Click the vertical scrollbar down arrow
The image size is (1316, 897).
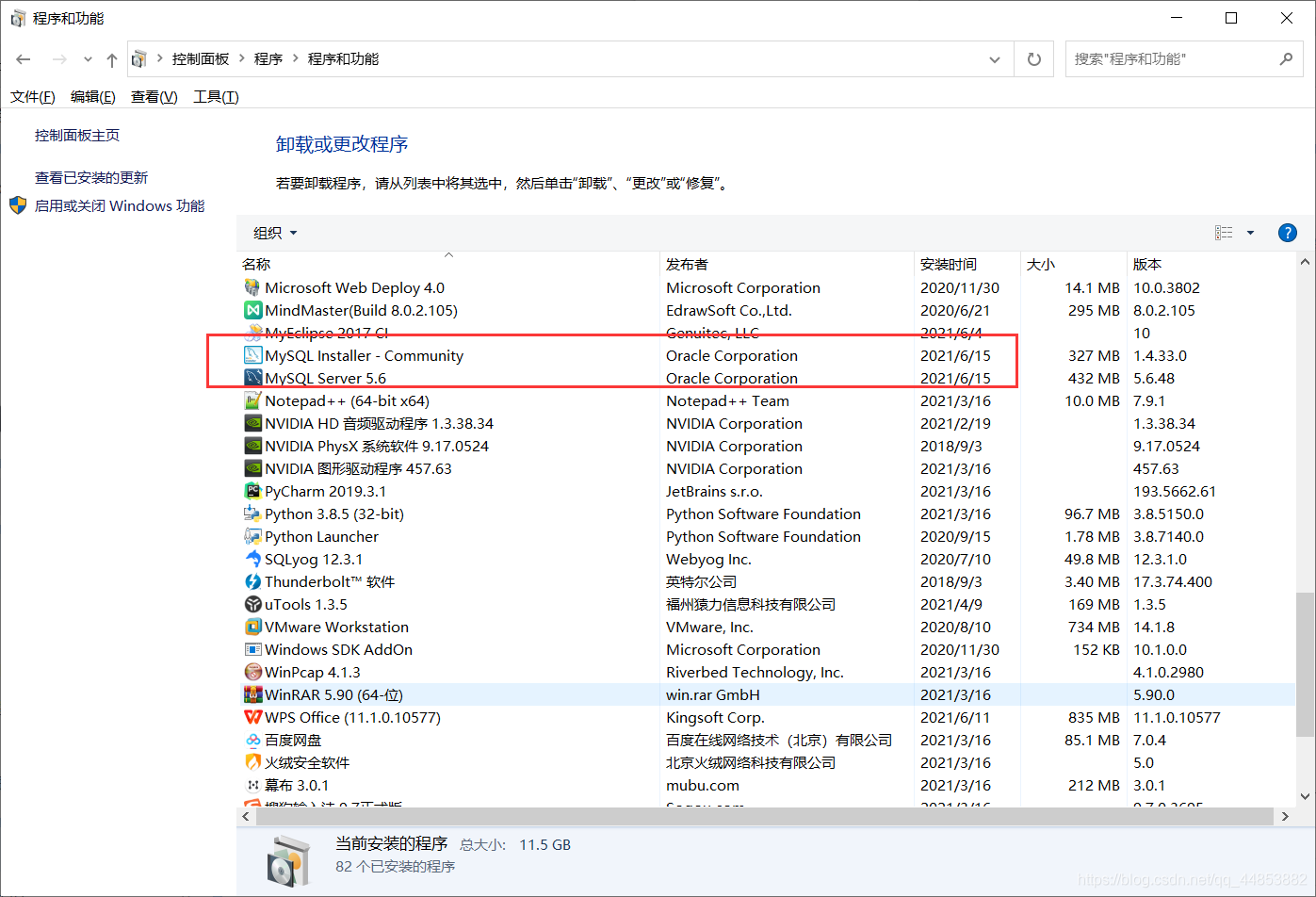point(1305,796)
